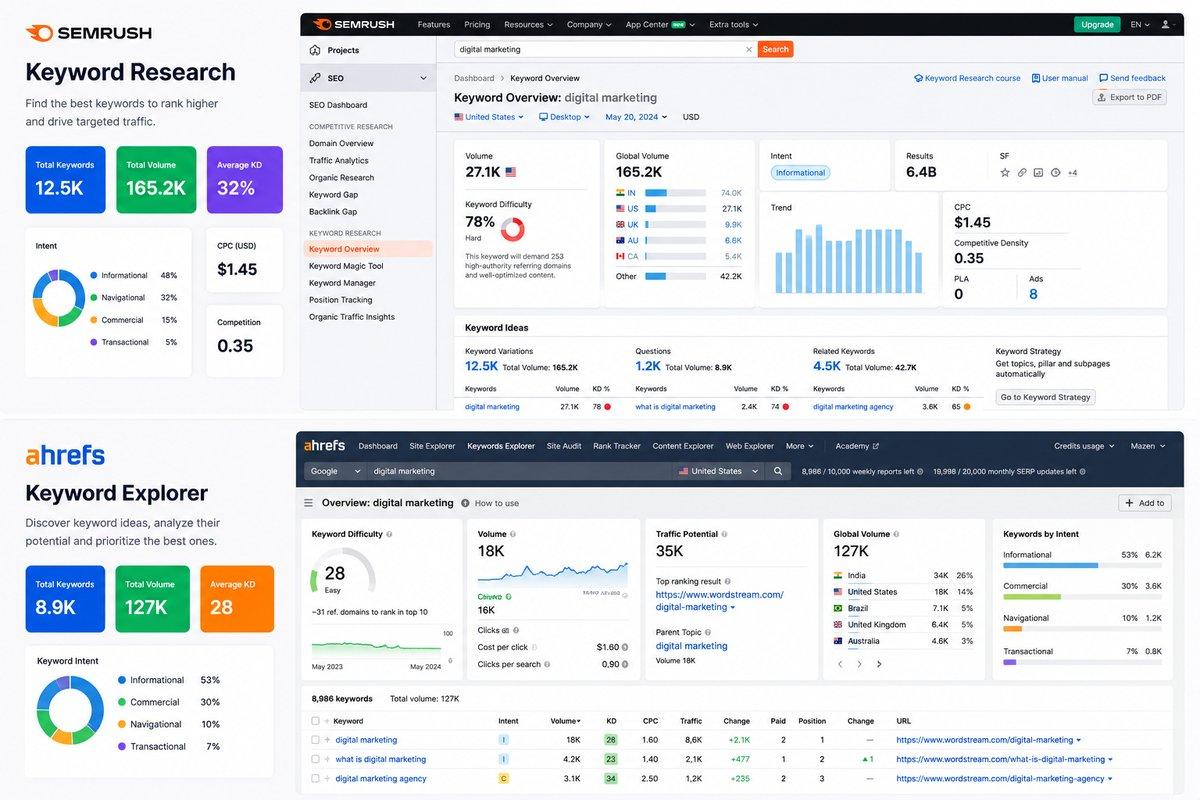Click the green KD 28 badge in keyword table
Image resolution: width=1200 pixels, height=800 pixels.
click(611, 740)
